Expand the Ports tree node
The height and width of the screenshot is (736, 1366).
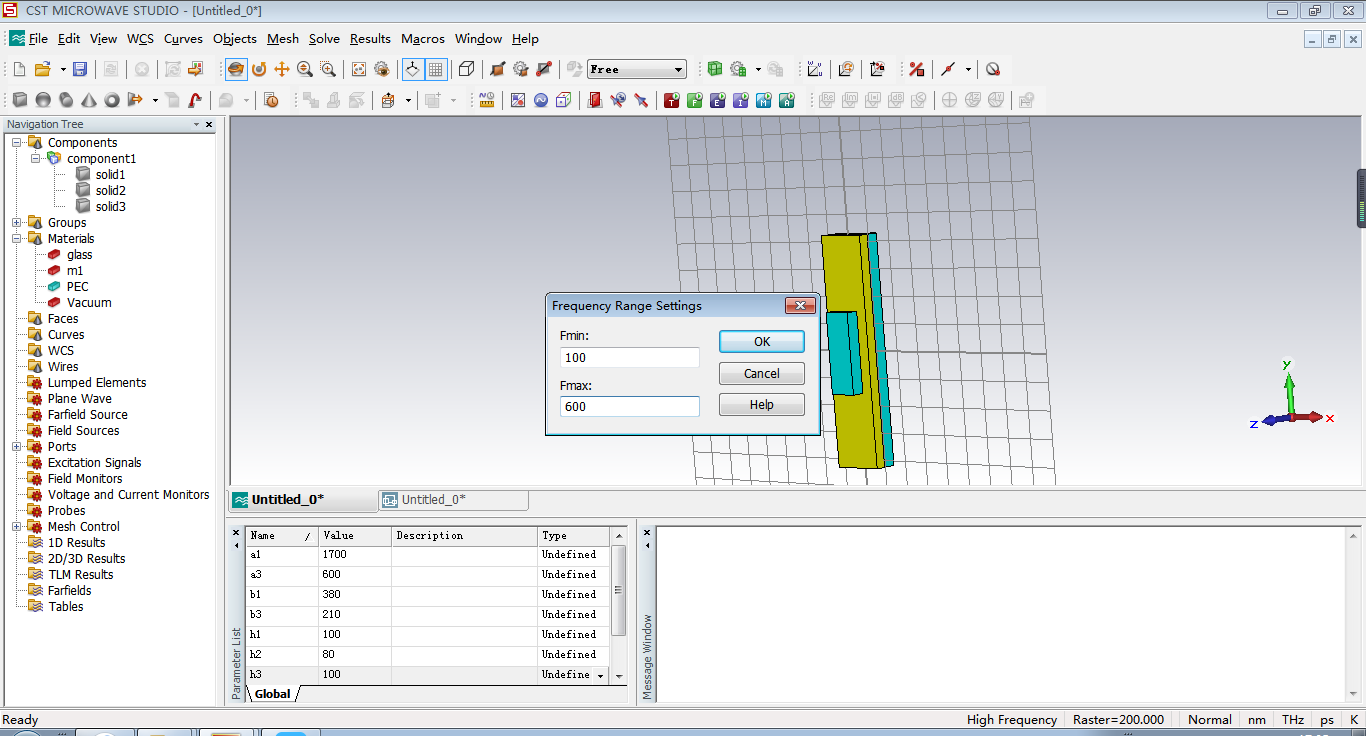point(17,447)
